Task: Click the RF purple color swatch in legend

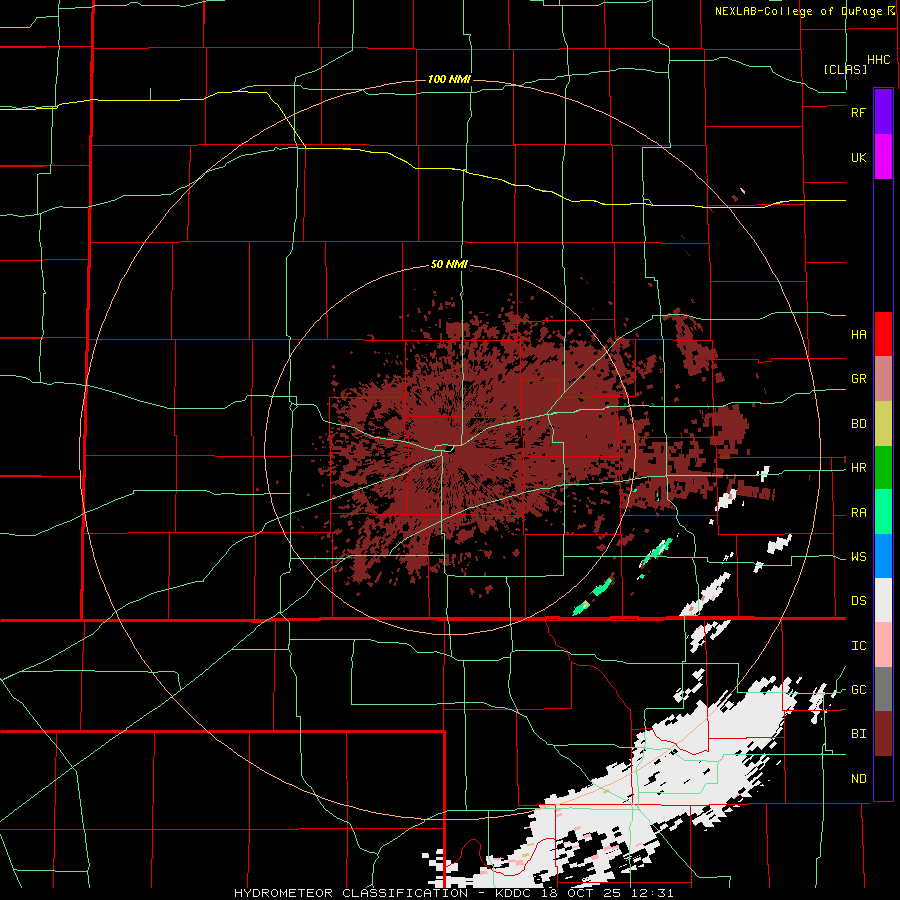Action: [883, 112]
